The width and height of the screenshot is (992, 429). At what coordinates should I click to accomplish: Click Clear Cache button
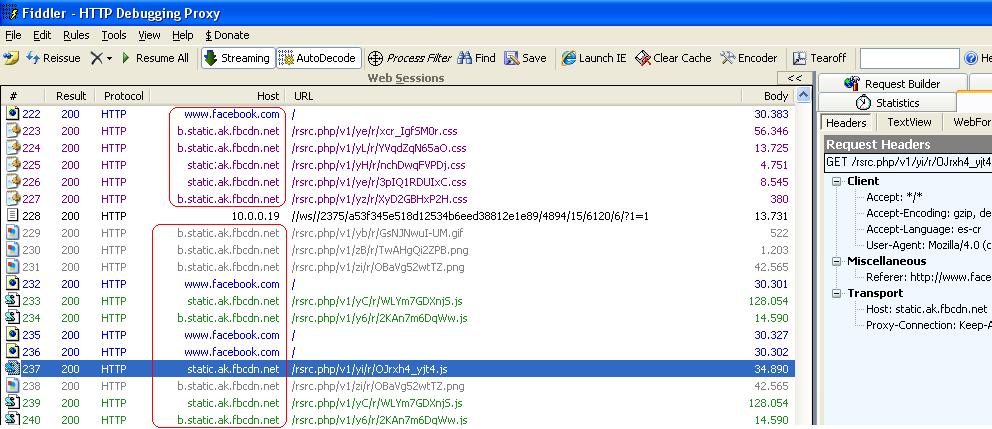[x=673, y=58]
